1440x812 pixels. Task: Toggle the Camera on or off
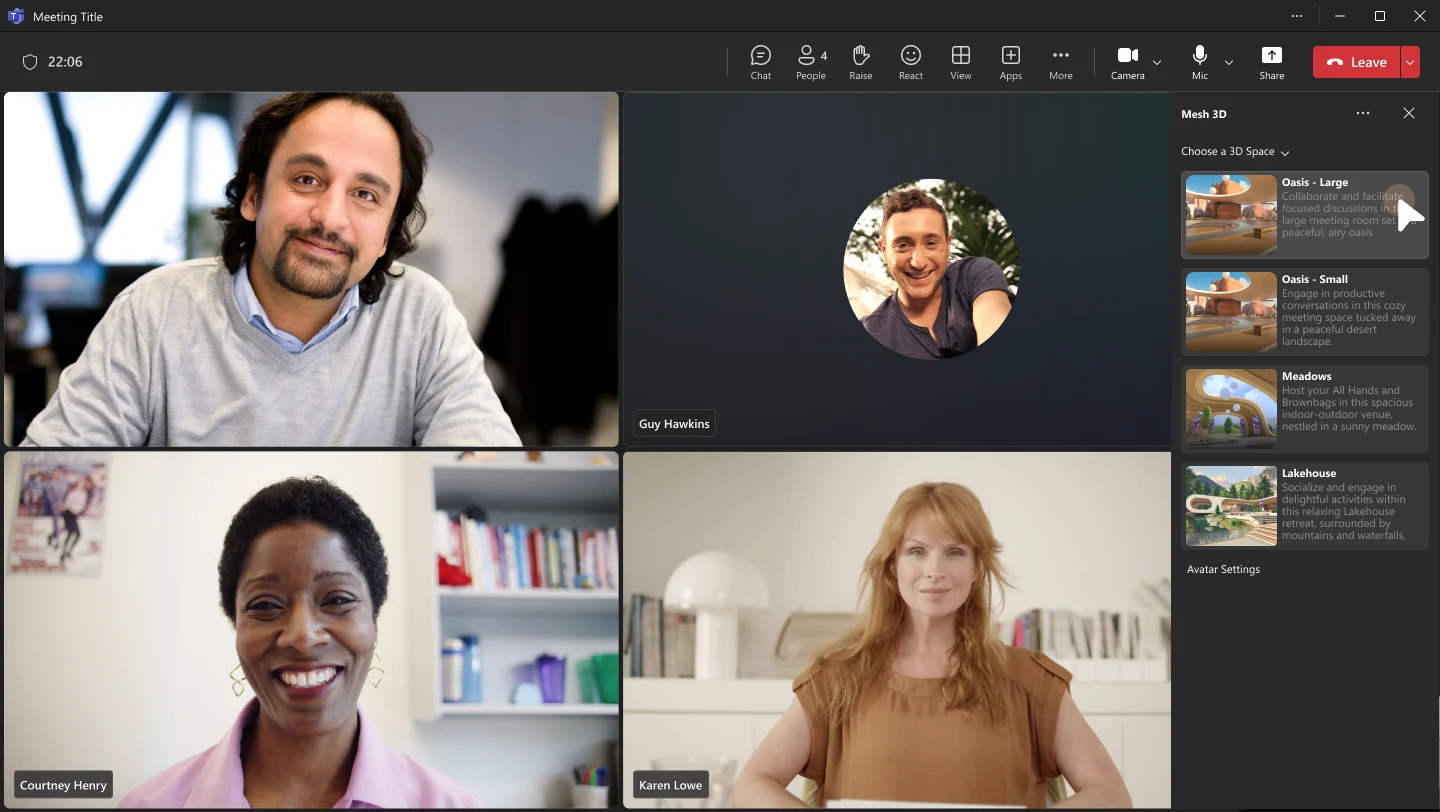pyautogui.click(x=1128, y=62)
